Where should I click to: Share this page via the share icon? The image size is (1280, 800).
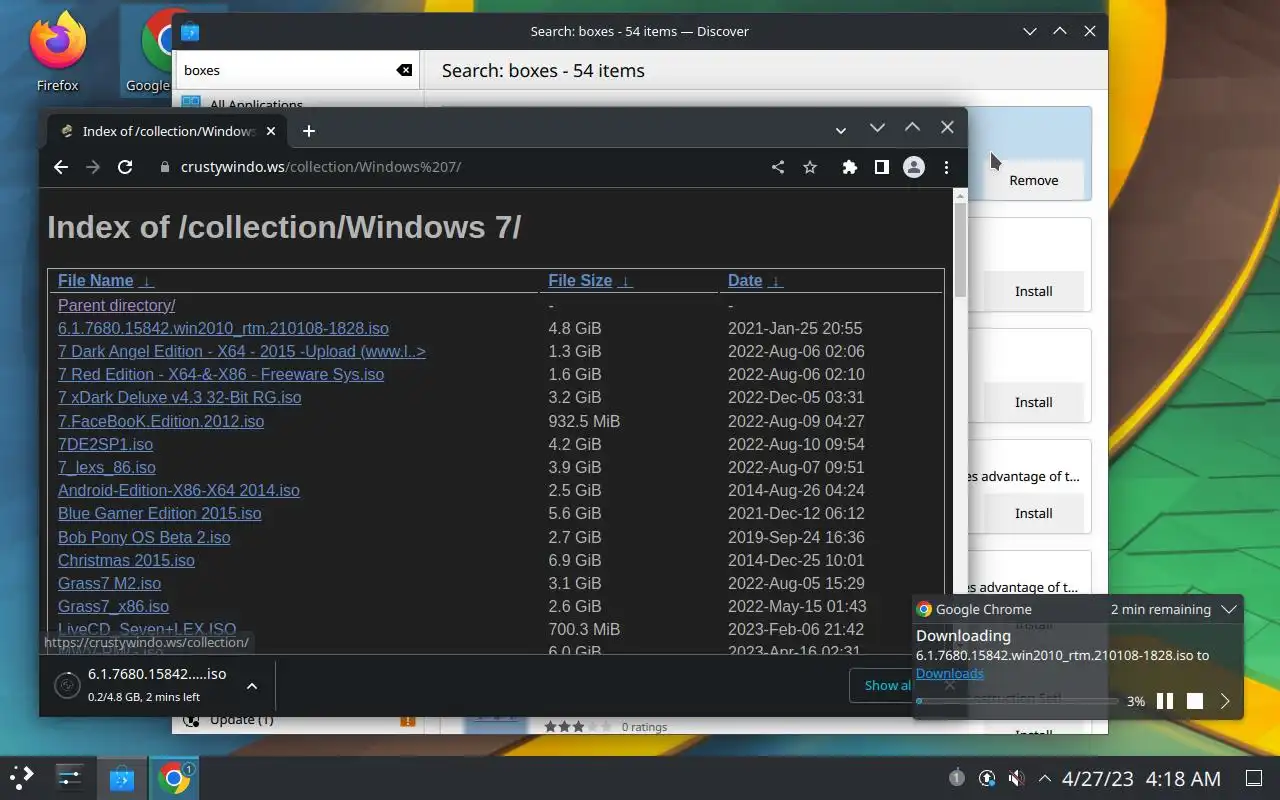pos(778,167)
